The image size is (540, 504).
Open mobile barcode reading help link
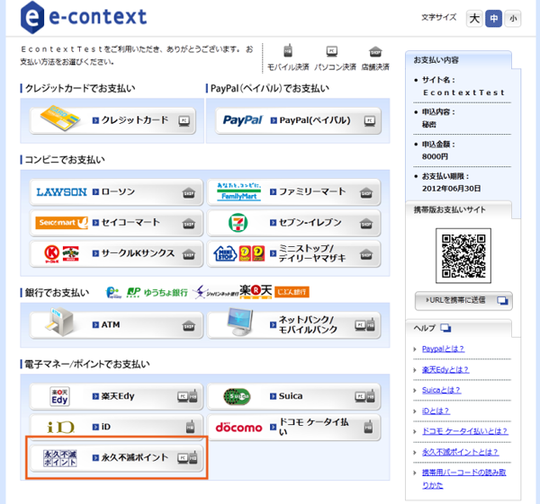point(464,479)
